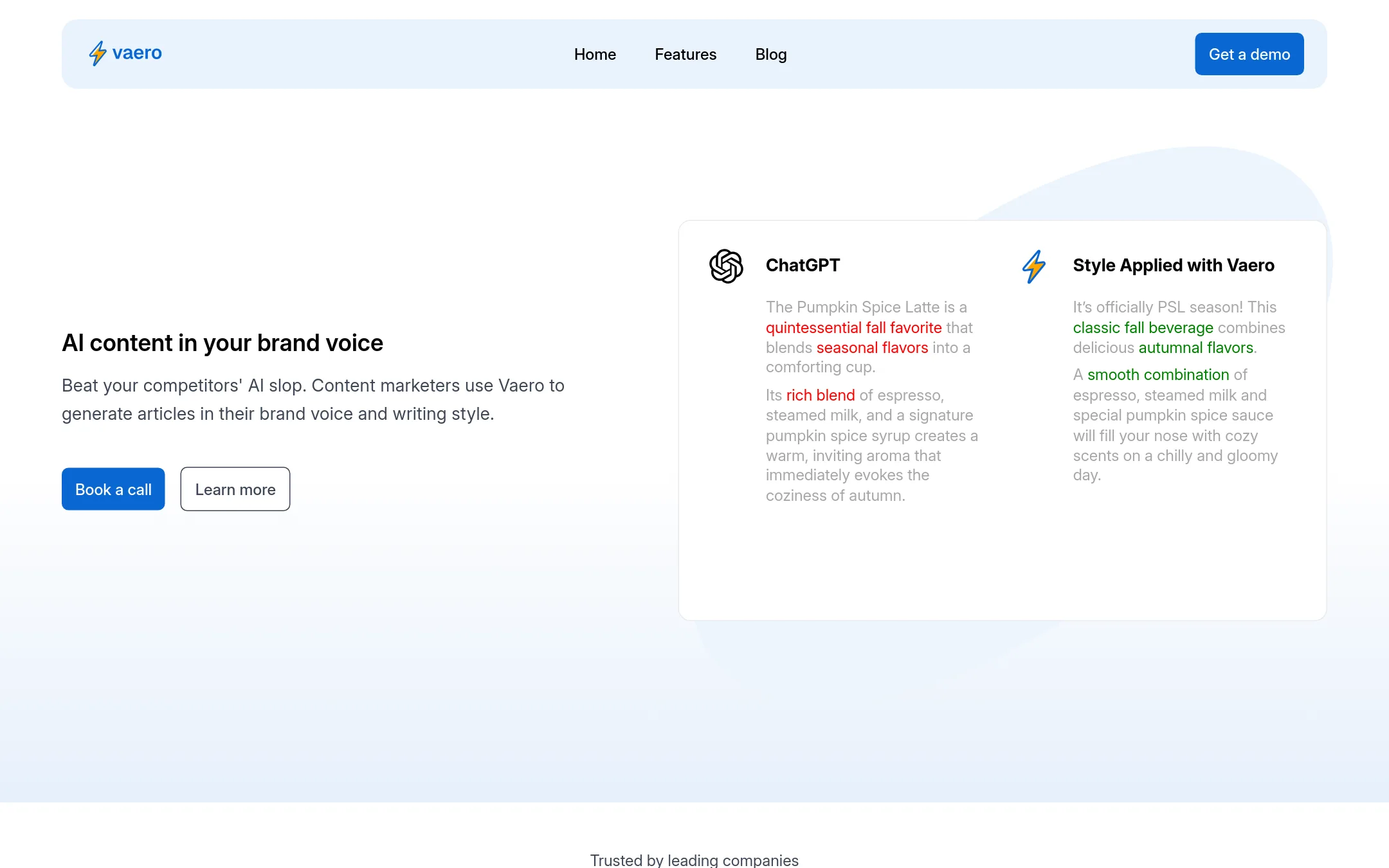The image size is (1389, 868).
Task: Click the 'It's officially PSL season!' sentence
Action: 1158,307
